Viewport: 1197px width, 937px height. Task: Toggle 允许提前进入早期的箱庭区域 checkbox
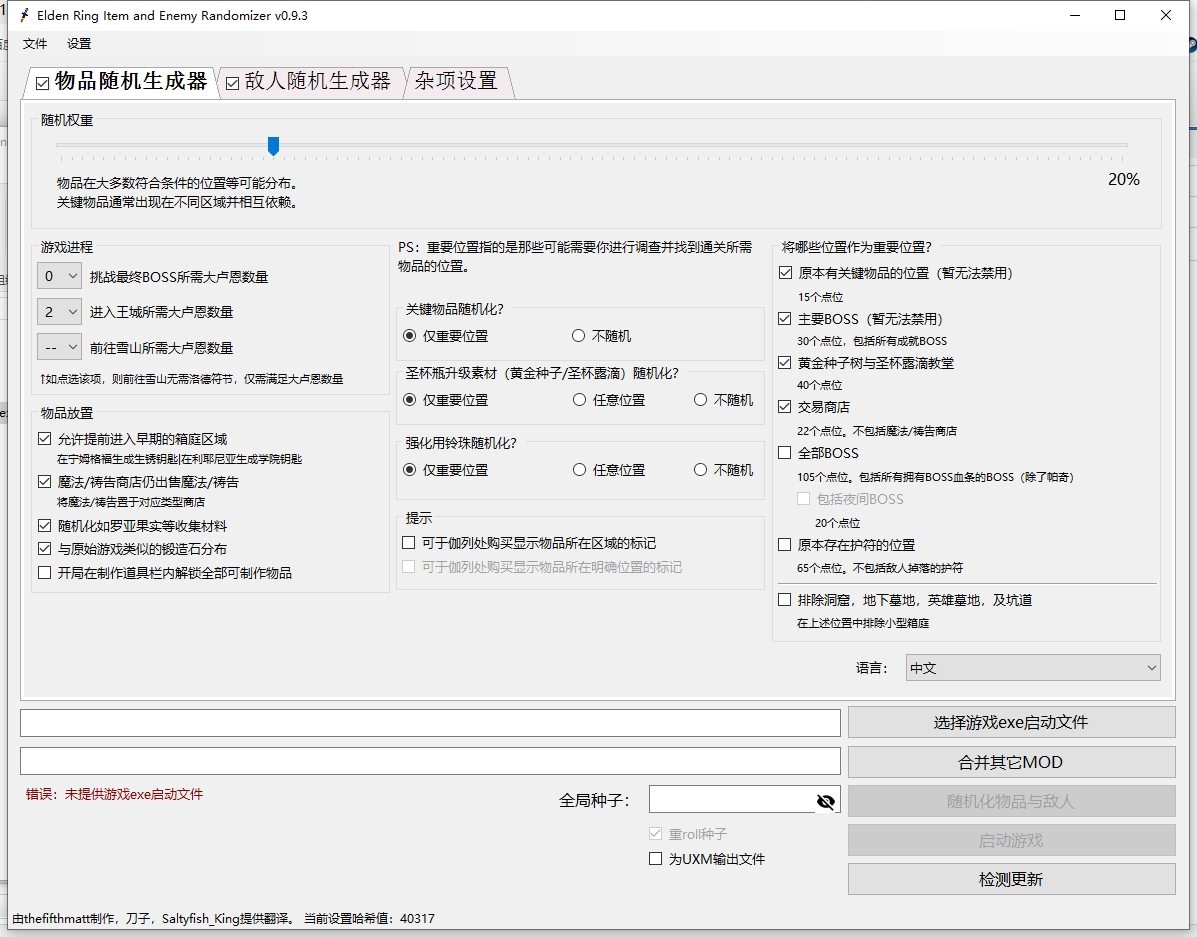[x=44, y=438]
